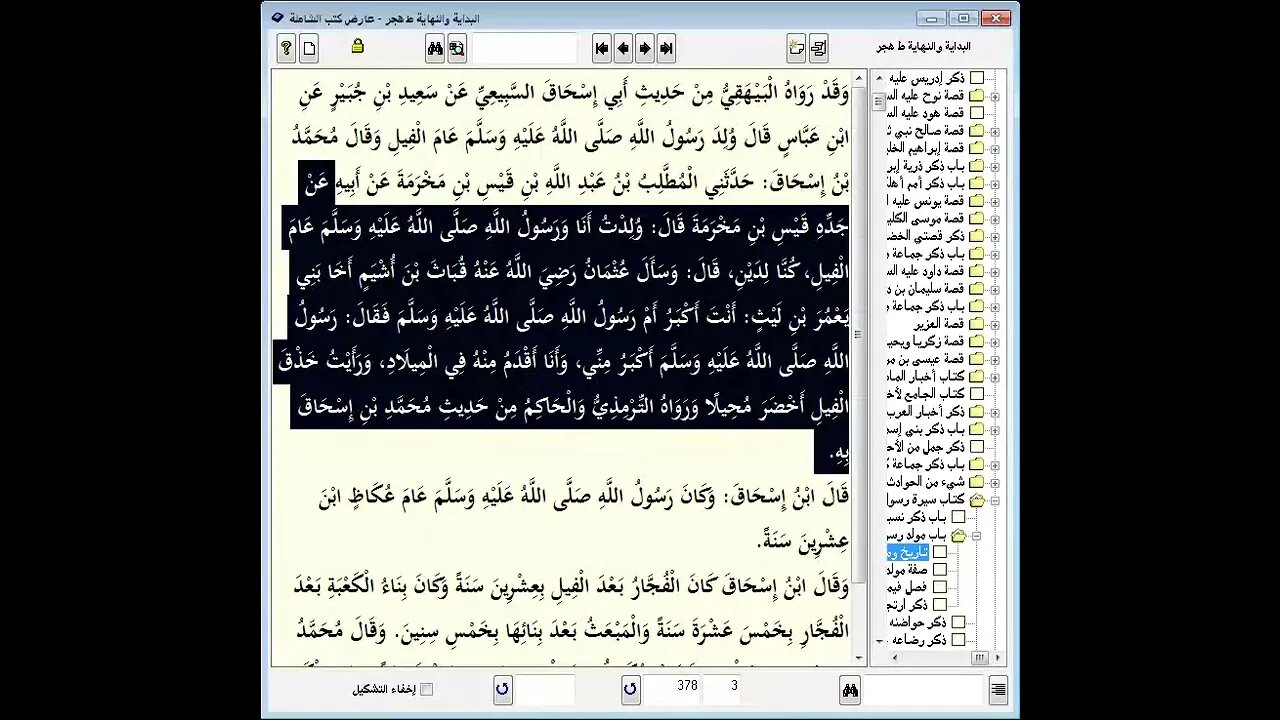The width and height of the screenshot is (1280, 720).
Task: Open search with the toolbar binoculars icon
Action: tap(435, 47)
